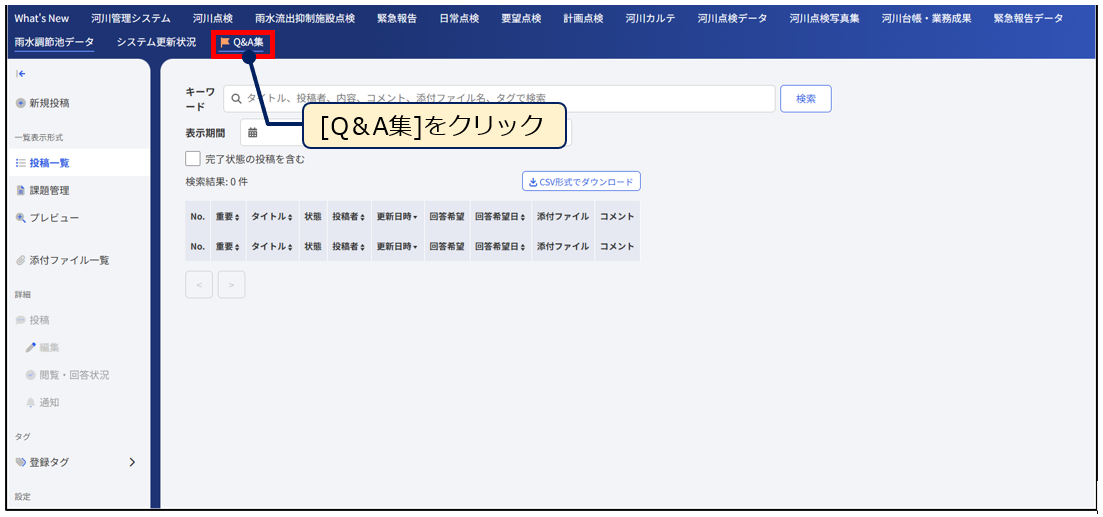Image resolution: width=1103 pixels, height=517 pixels.
Task: Sort by 投稿者 in upper header row
Action: tap(349, 217)
